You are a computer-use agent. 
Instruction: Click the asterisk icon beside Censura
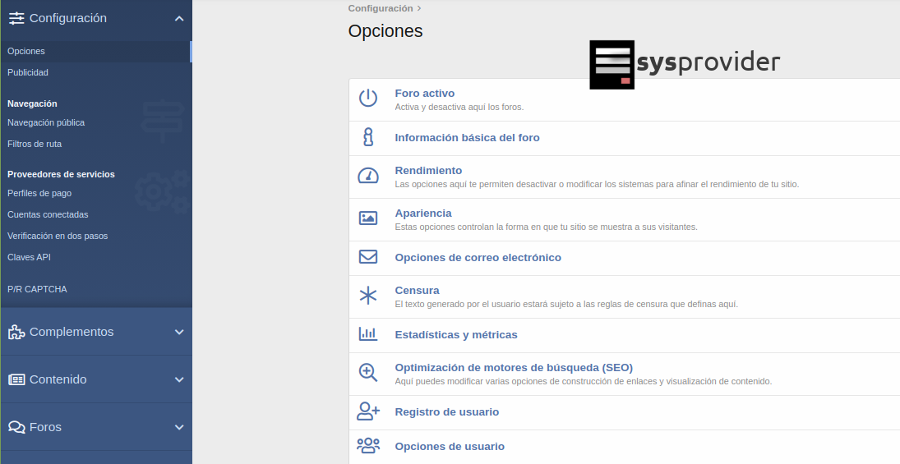[368, 296]
